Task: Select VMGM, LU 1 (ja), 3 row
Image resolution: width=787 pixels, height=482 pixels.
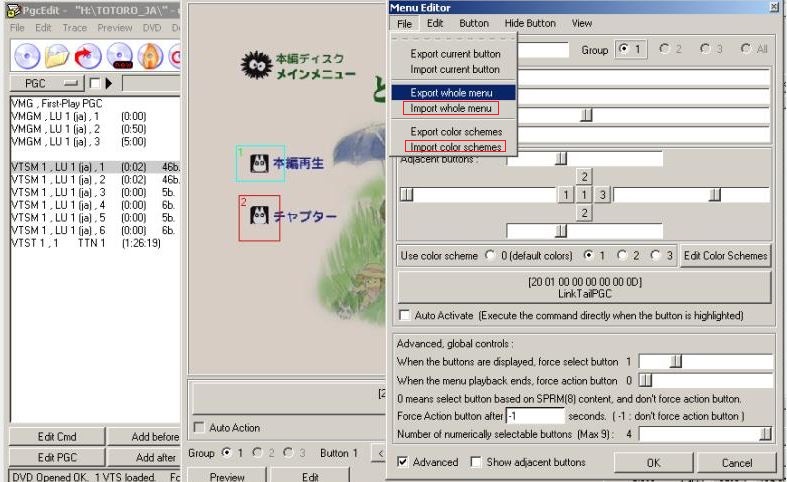Action: (95, 142)
